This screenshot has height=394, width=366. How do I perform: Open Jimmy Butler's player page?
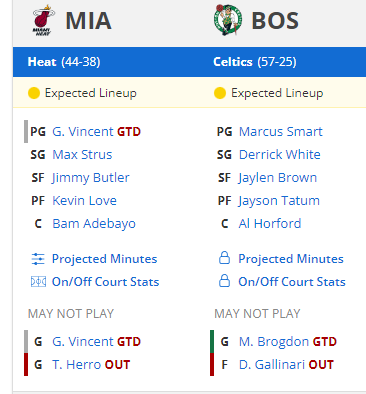91,178
